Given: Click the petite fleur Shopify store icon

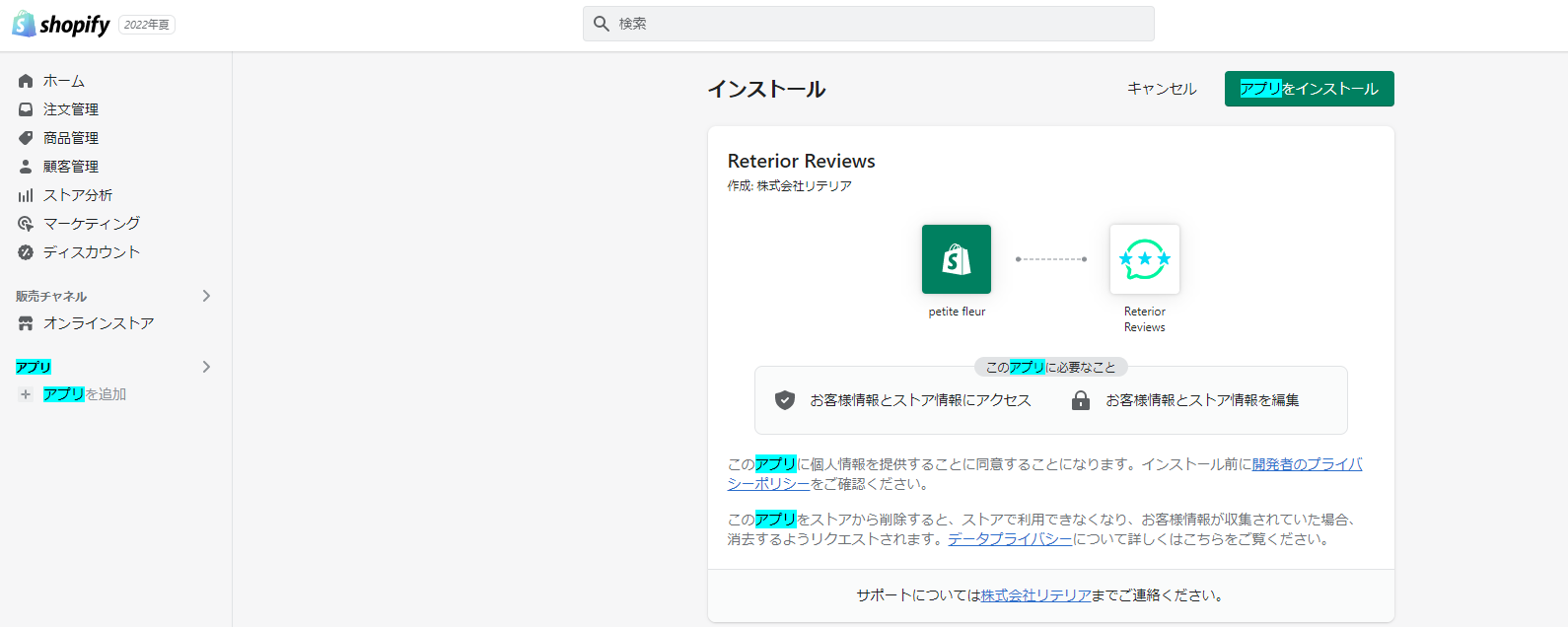Looking at the screenshot, I should point(957,259).
